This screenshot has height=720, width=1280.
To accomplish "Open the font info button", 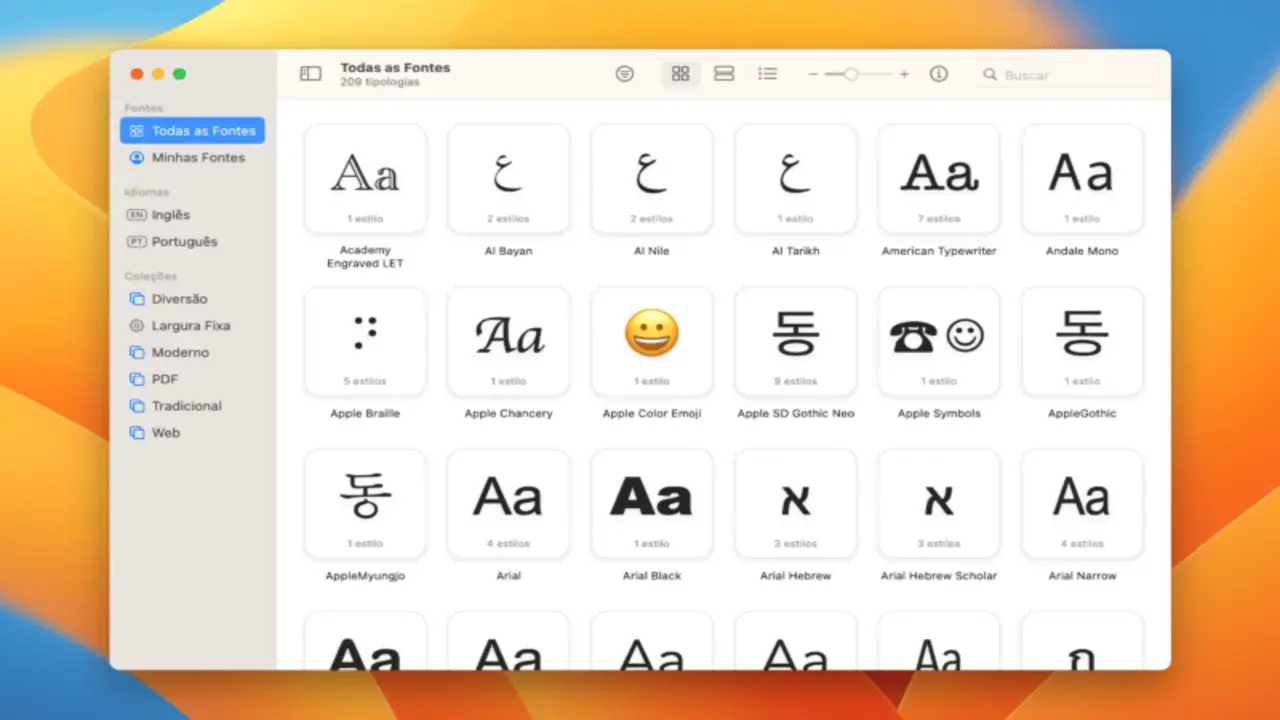I will point(938,74).
